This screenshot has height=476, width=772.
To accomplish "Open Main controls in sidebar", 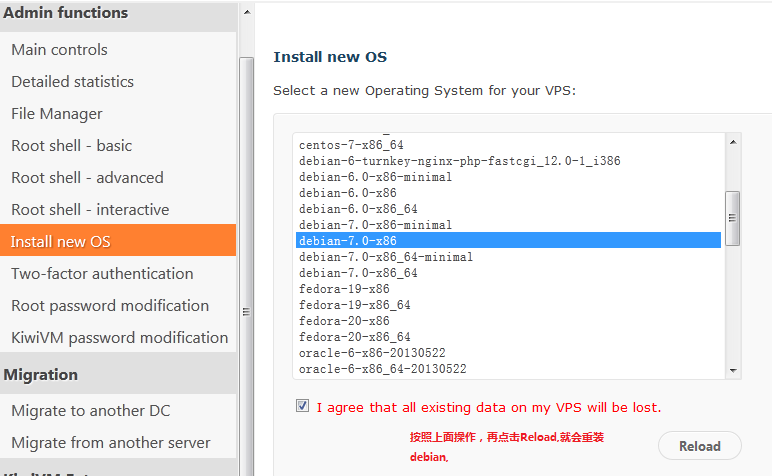I will 60,50.
